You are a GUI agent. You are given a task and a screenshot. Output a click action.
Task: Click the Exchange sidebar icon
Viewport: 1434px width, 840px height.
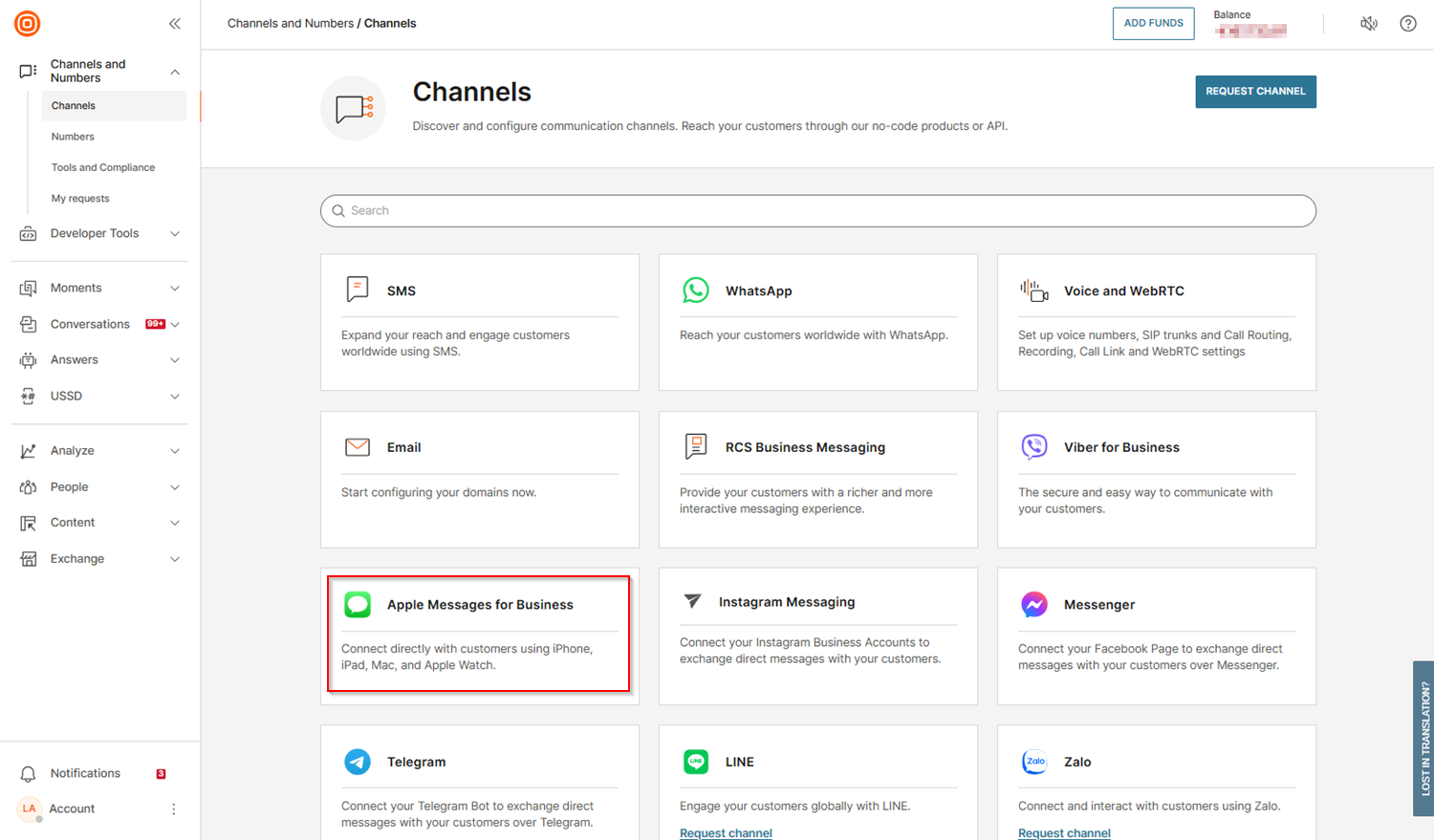pos(29,559)
